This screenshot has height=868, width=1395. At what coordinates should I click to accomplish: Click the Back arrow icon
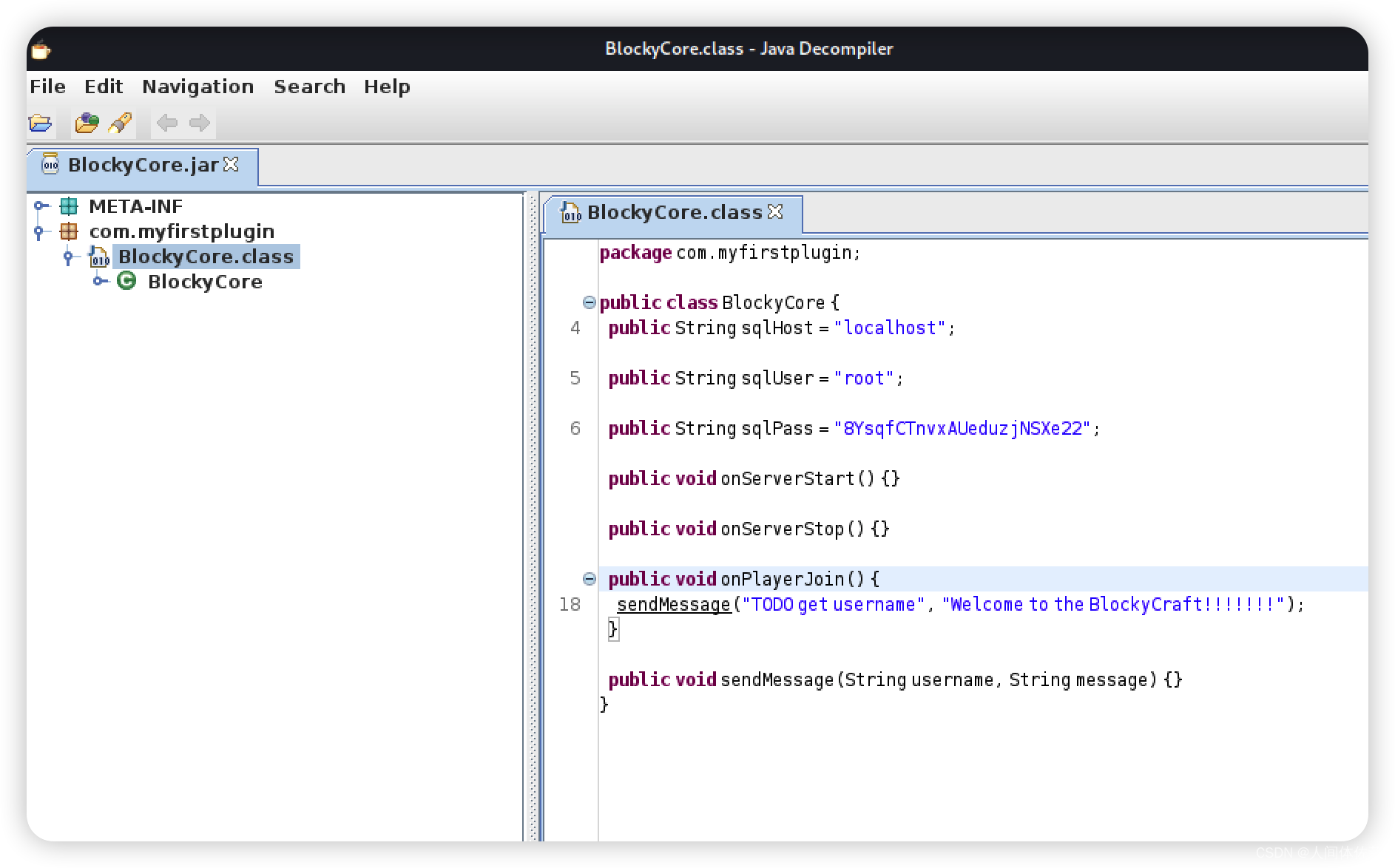167,123
